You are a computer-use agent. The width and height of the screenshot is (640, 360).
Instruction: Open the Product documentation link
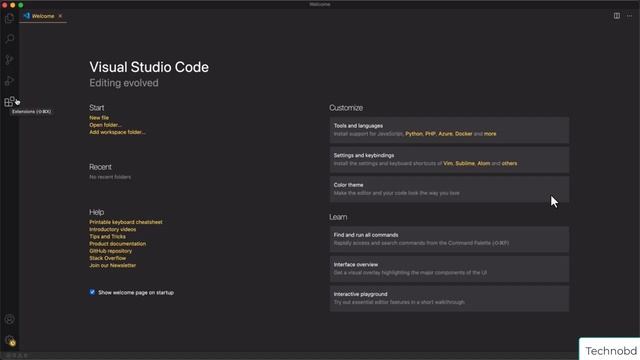tap(118, 244)
